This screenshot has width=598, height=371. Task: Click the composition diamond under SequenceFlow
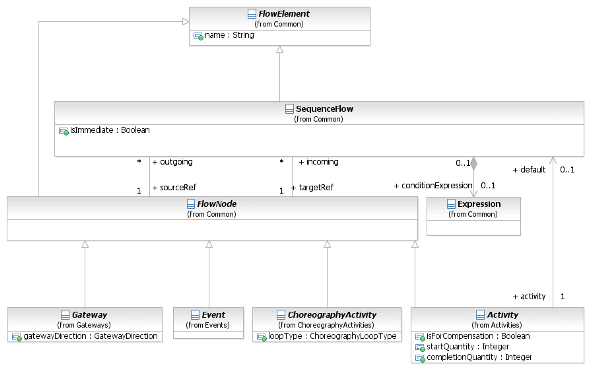point(474,164)
